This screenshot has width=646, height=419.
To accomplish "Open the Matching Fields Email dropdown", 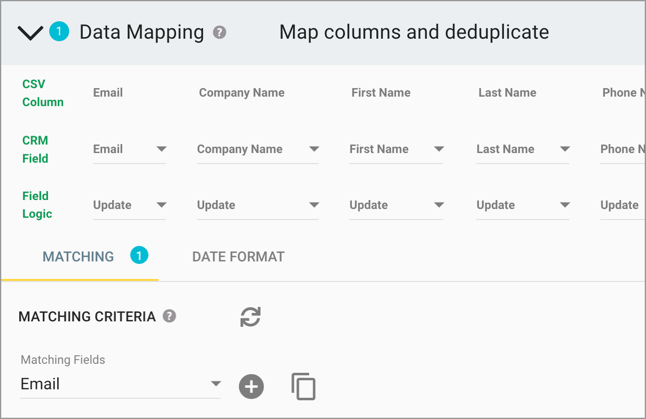I will (x=120, y=384).
